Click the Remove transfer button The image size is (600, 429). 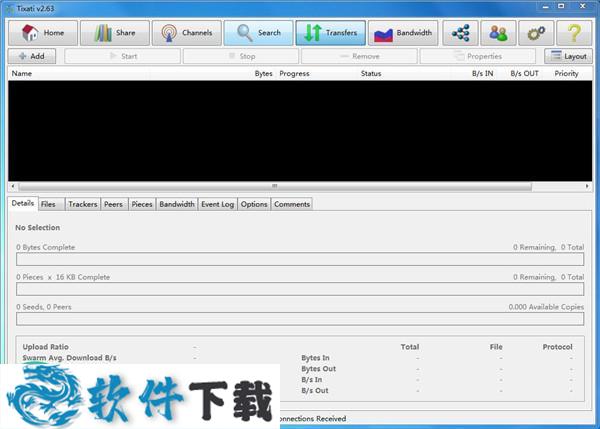359,56
